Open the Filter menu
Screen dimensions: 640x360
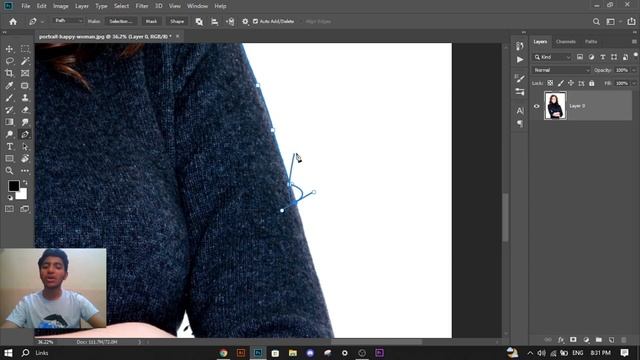(x=142, y=6)
